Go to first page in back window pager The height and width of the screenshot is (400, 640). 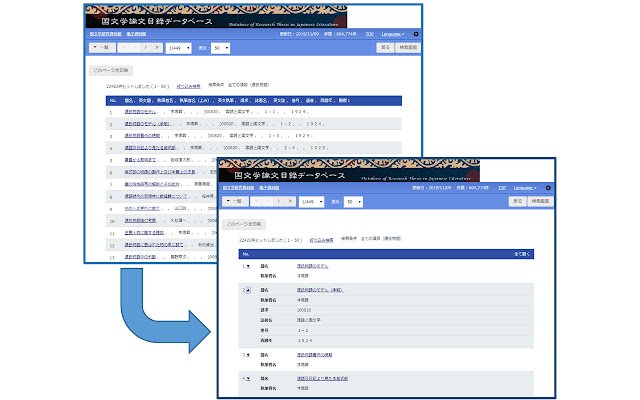124,48
